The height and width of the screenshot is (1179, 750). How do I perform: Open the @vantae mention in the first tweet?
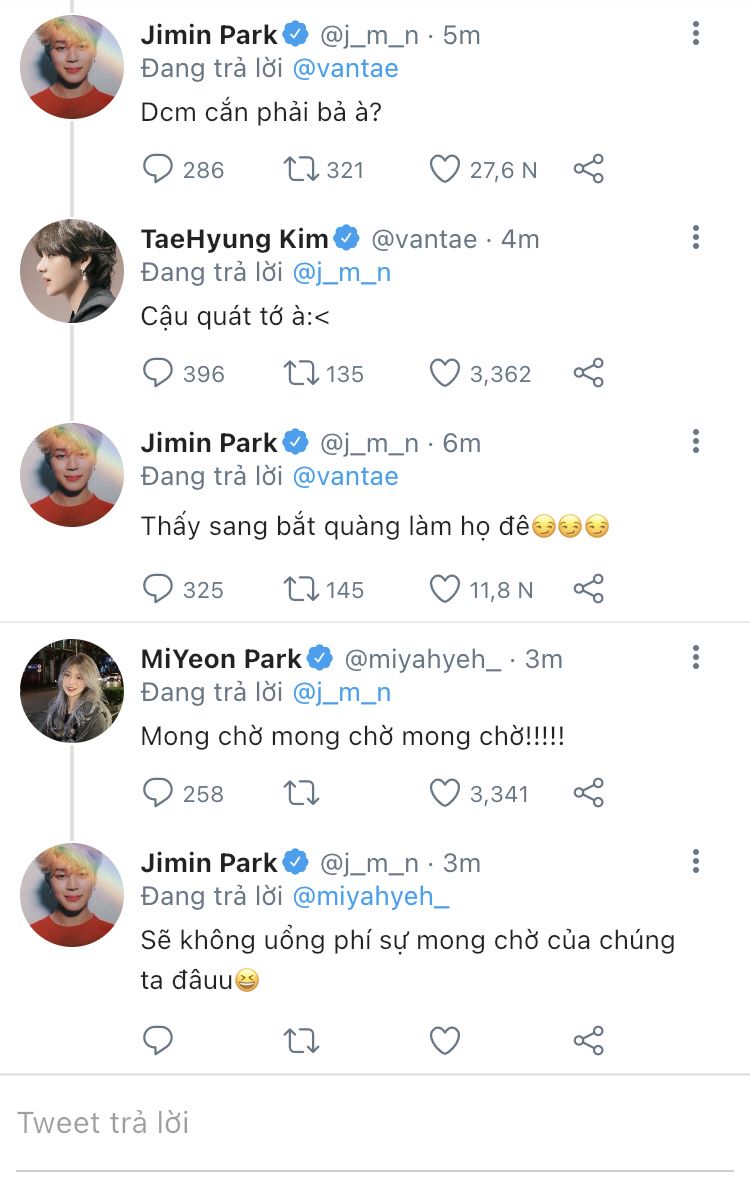coord(345,68)
